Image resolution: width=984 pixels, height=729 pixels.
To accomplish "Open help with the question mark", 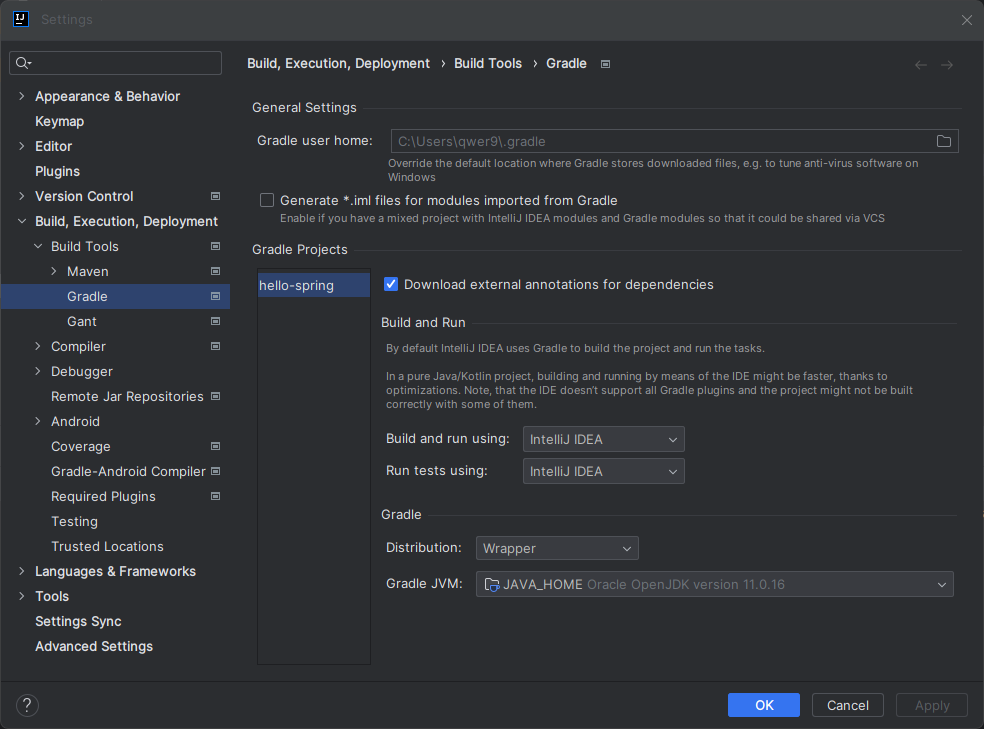I will click(27, 705).
